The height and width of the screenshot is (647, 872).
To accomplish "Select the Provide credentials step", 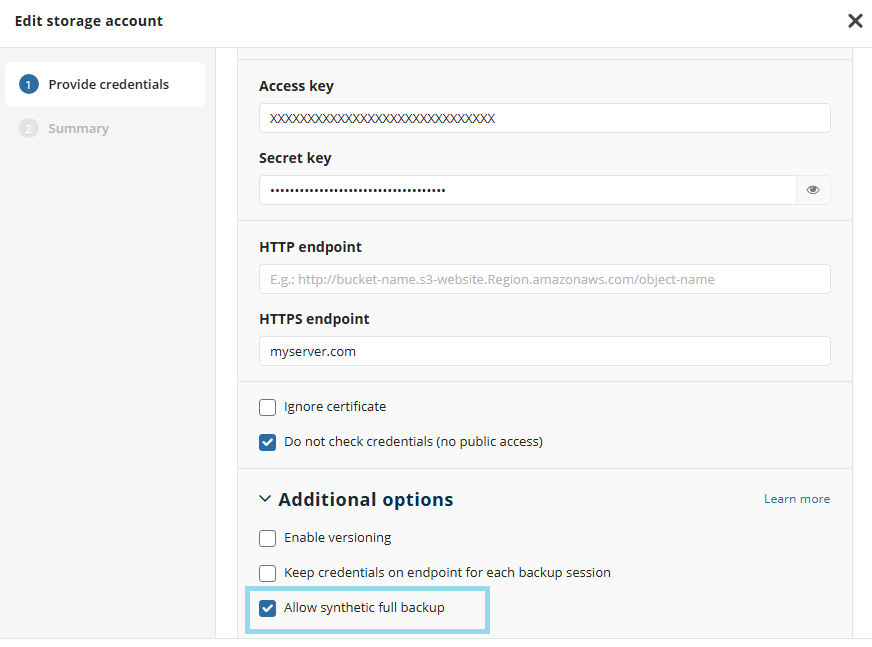I will 108,85.
